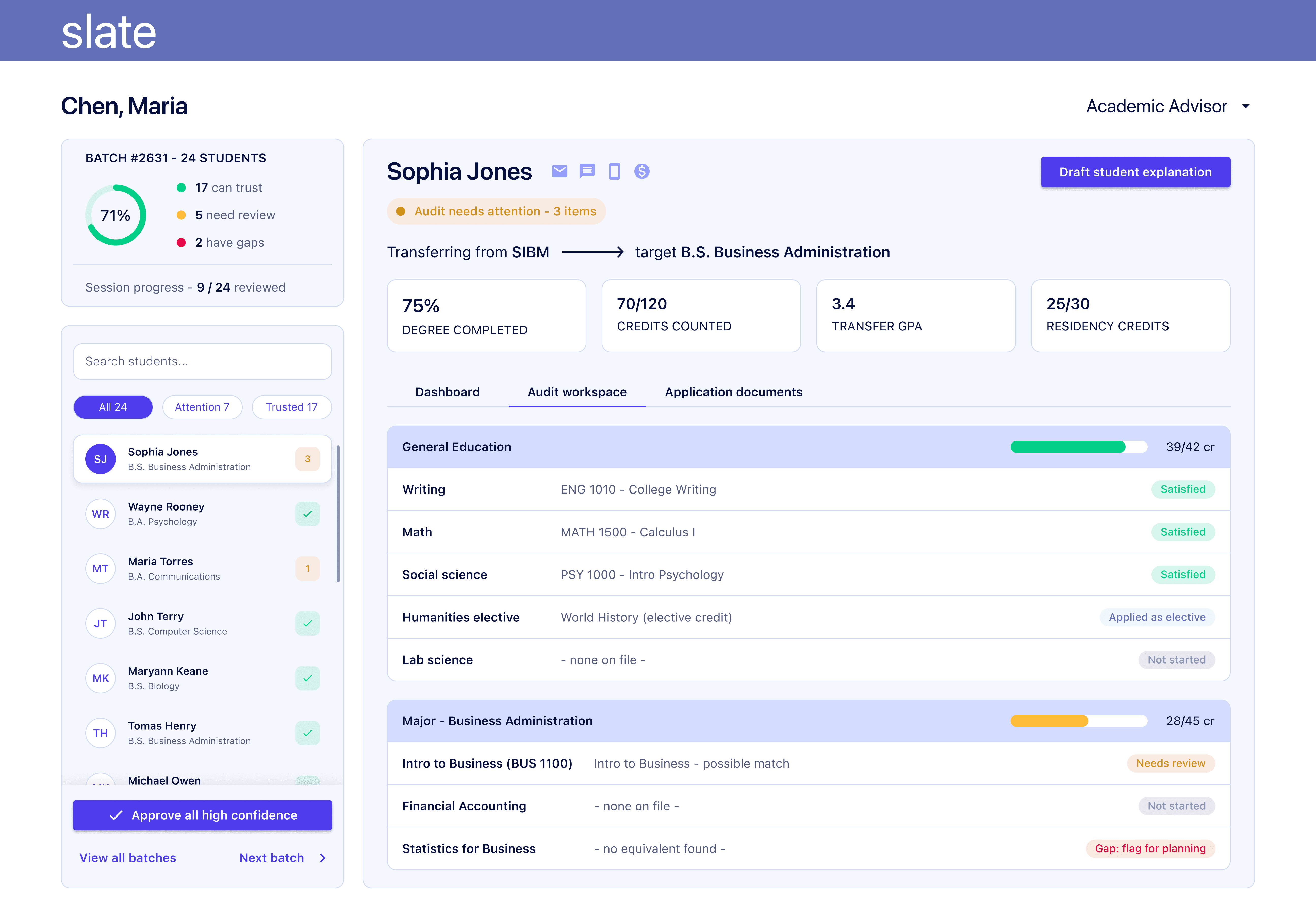Click the 75% Degree Completed card
The width and height of the screenshot is (1316, 918).
487,316
